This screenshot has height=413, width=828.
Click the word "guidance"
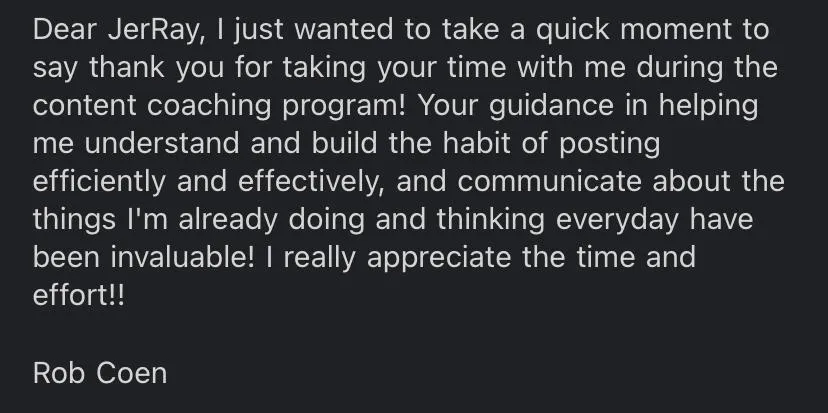click(x=551, y=106)
